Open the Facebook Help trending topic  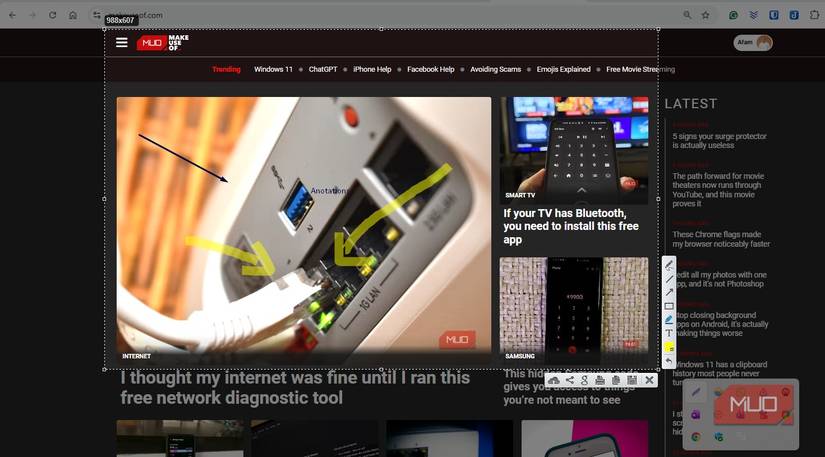pos(430,69)
